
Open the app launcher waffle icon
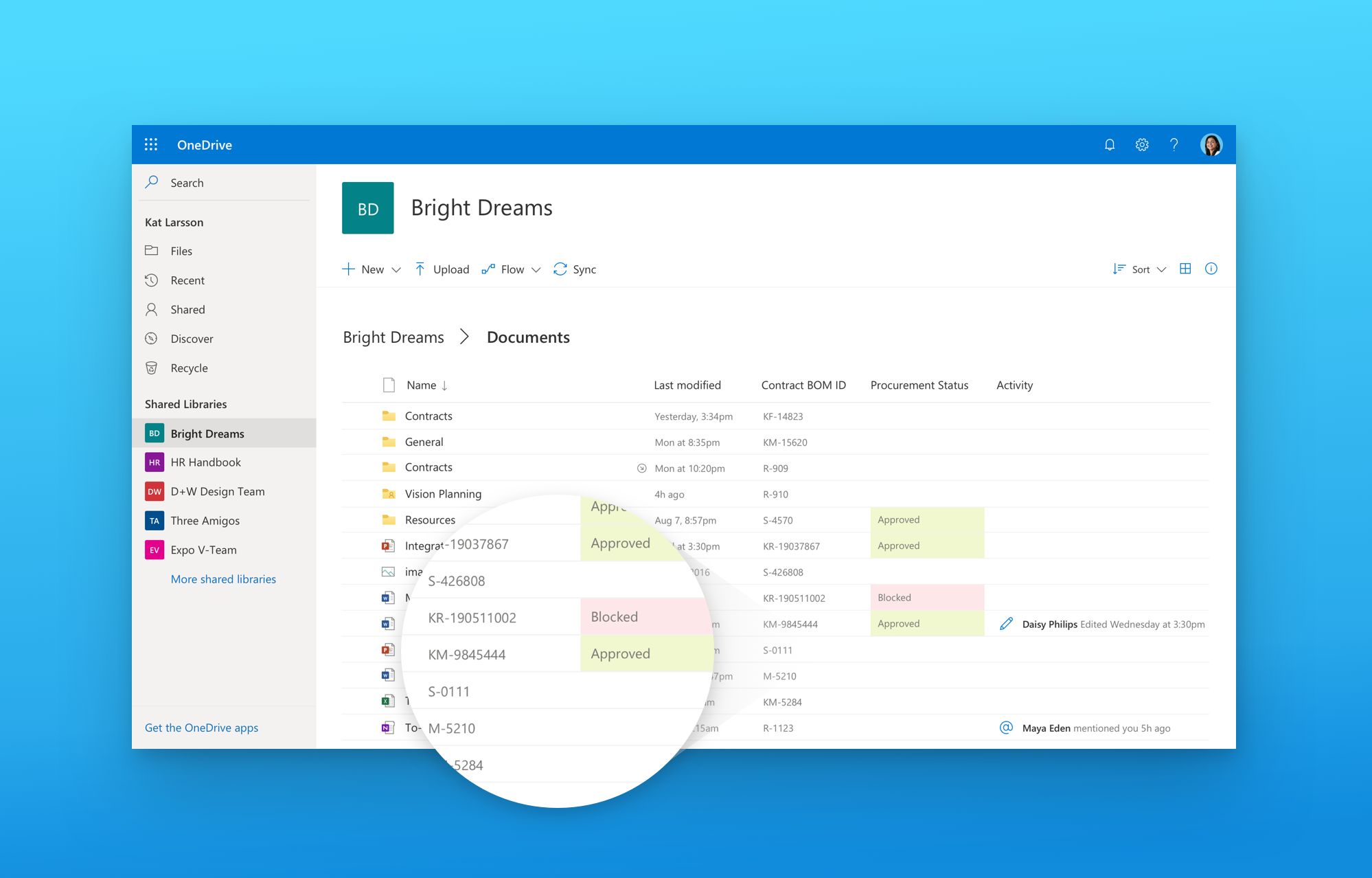pyautogui.click(x=151, y=144)
